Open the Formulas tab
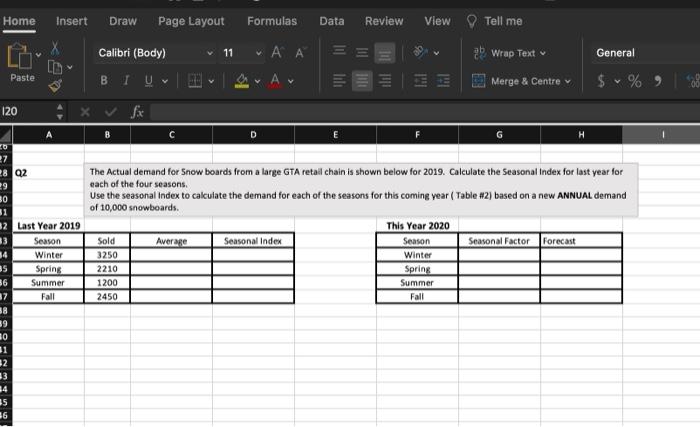 pos(272,21)
